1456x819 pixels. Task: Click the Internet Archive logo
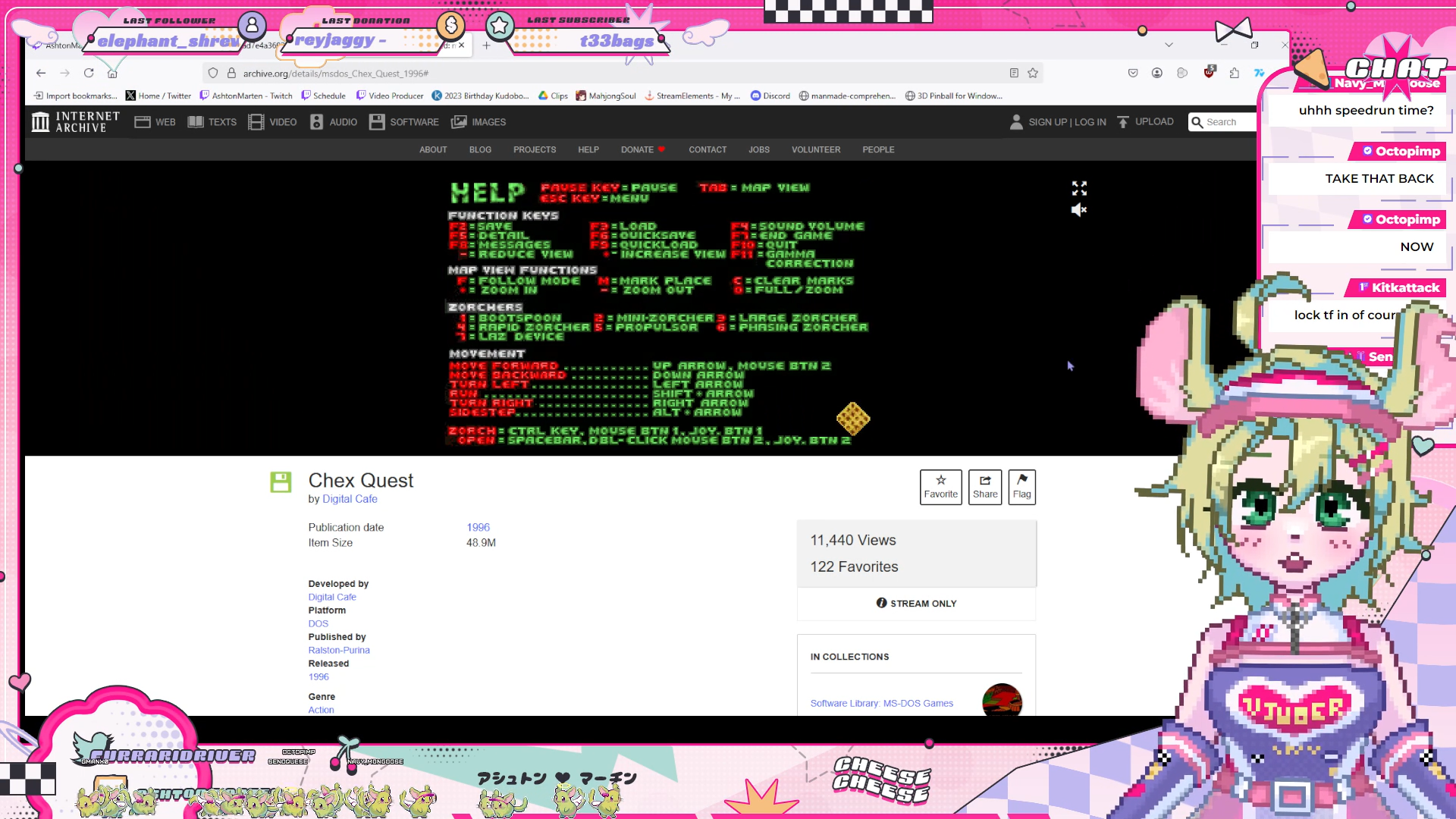[76, 122]
